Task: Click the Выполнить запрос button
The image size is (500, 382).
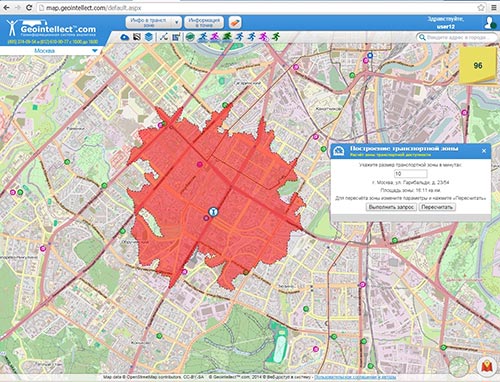Action: (x=391, y=207)
